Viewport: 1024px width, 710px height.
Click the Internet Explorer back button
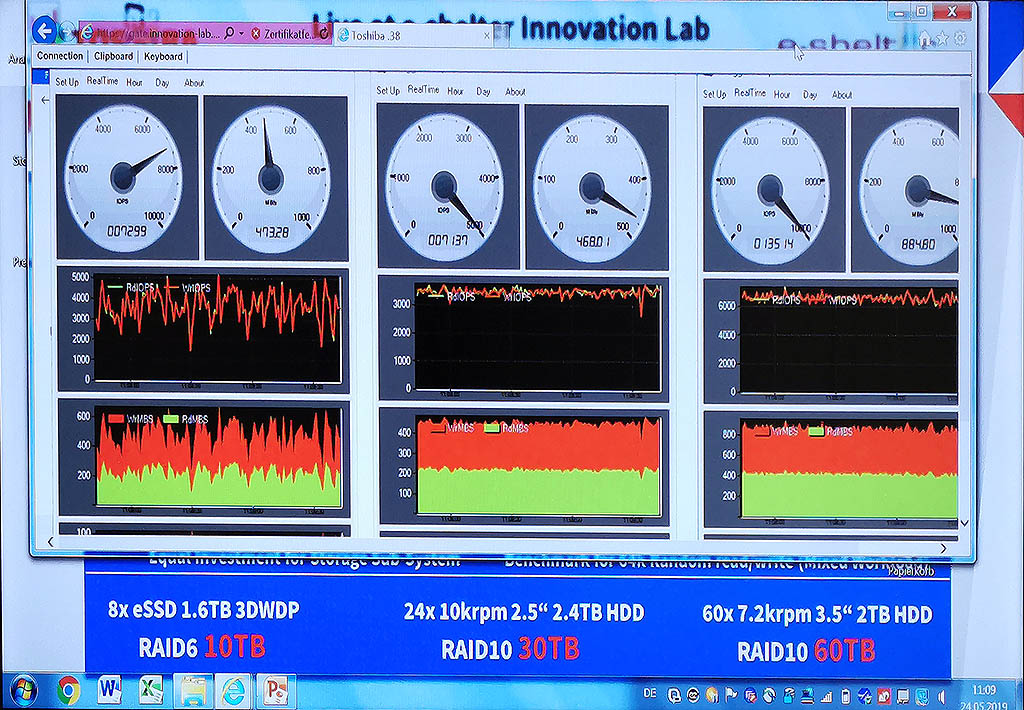point(44,33)
